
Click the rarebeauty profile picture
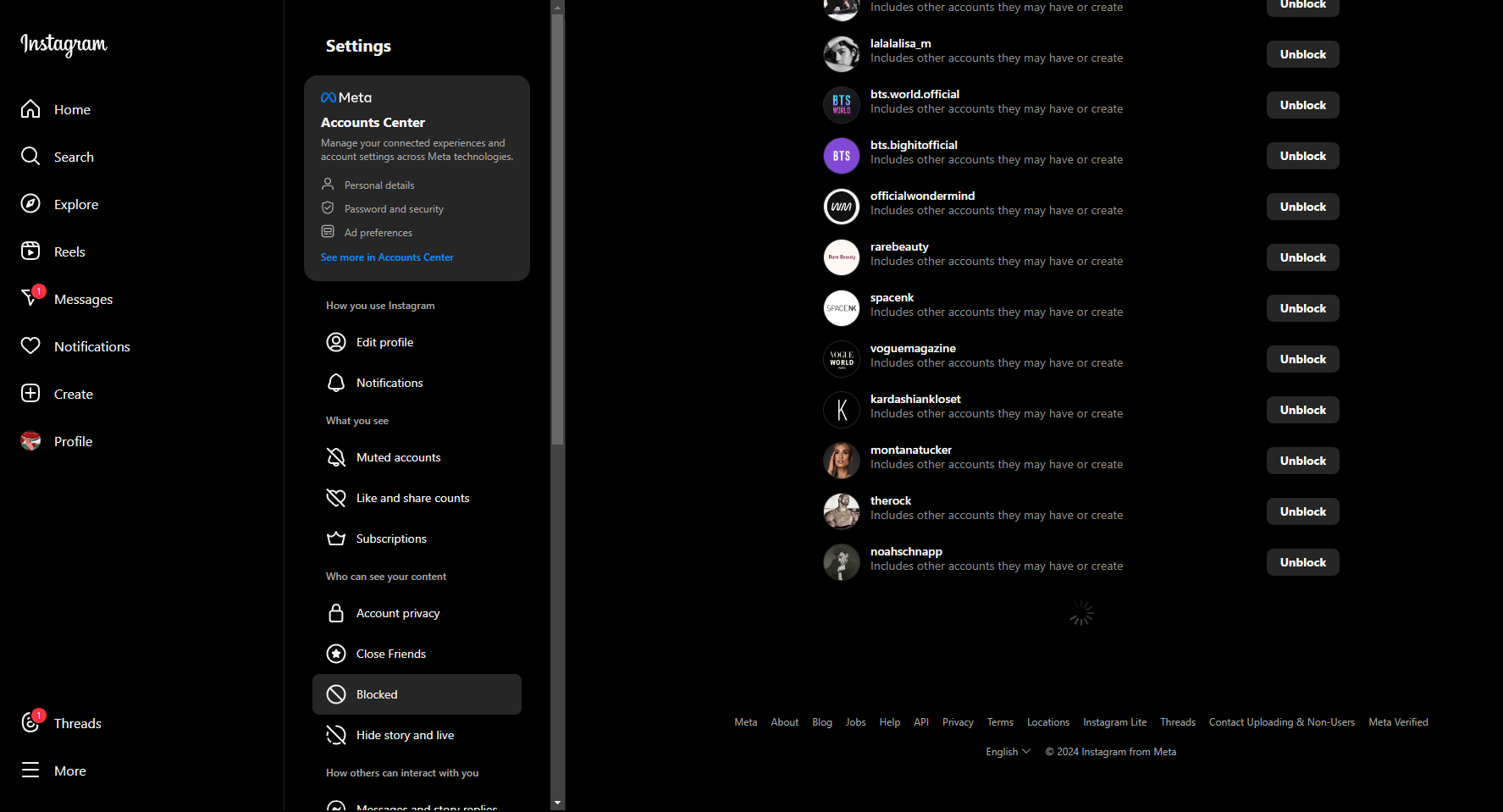click(x=842, y=257)
